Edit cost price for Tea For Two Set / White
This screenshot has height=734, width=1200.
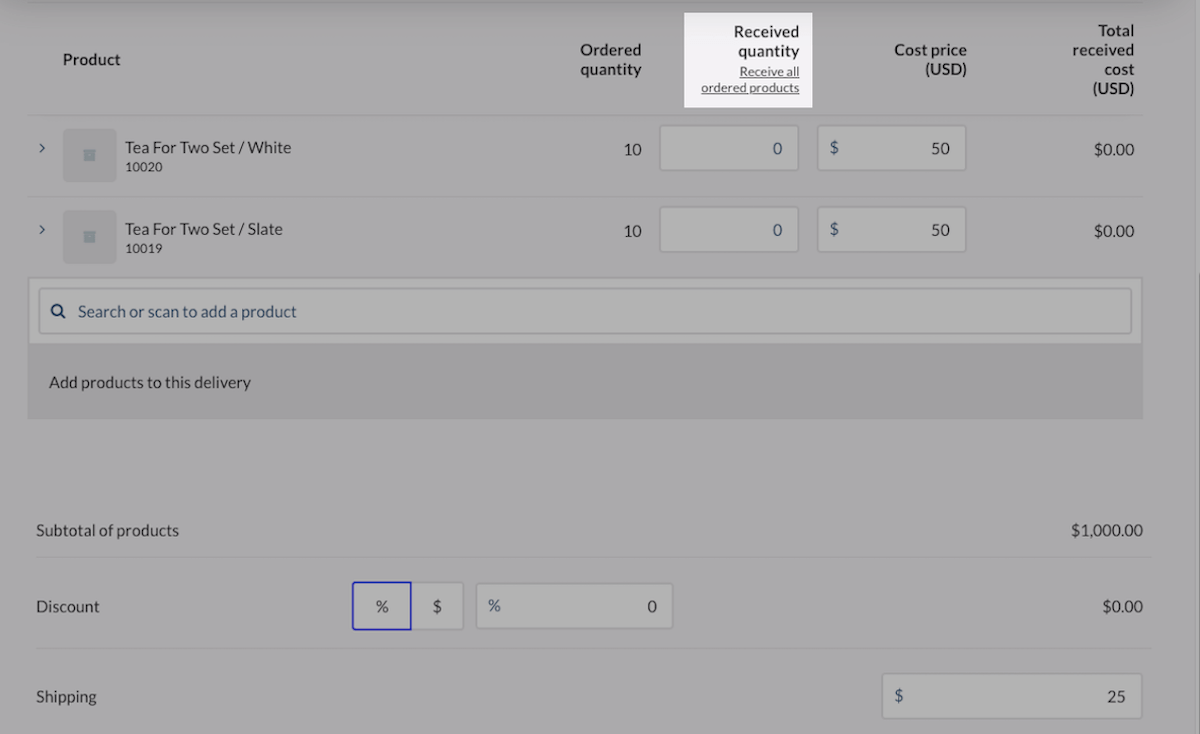892,148
